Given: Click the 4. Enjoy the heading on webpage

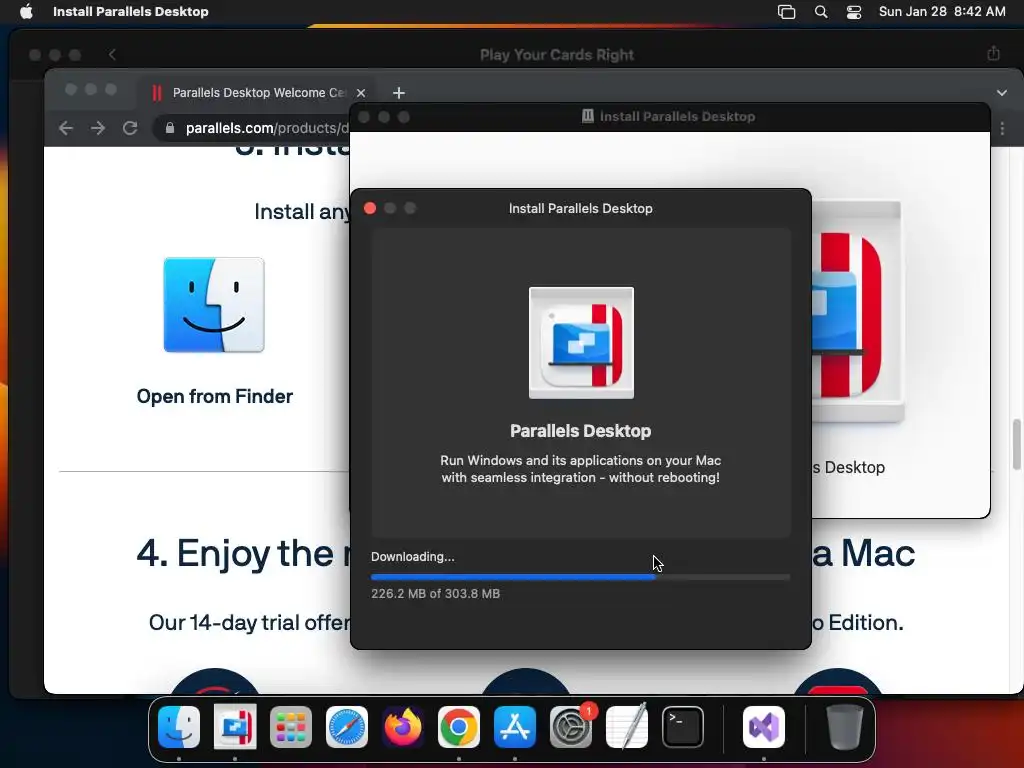Looking at the screenshot, I should 243,554.
